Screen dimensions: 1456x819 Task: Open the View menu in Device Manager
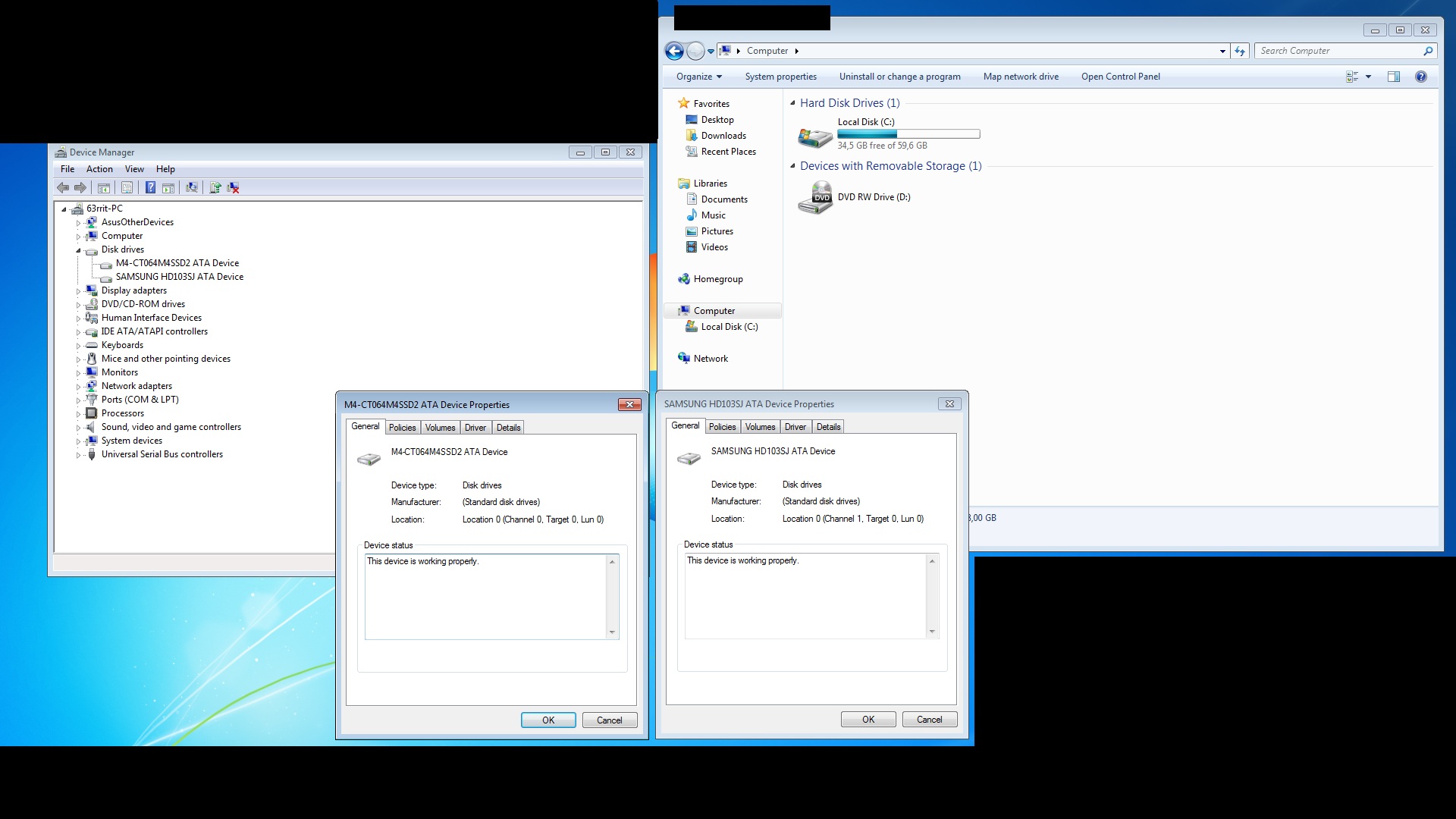coord(134,169)
